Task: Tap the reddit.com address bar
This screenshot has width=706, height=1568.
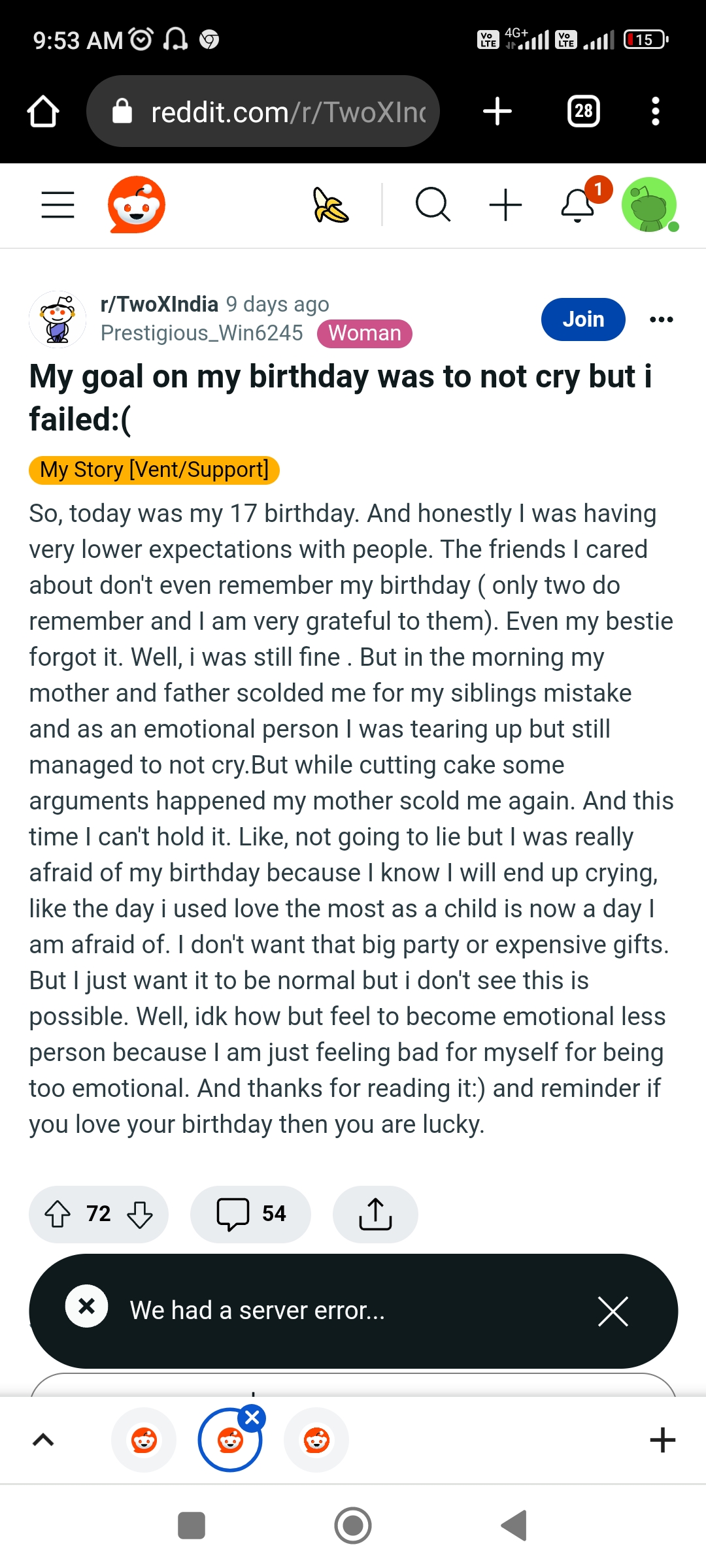Action: pos(263,111)
